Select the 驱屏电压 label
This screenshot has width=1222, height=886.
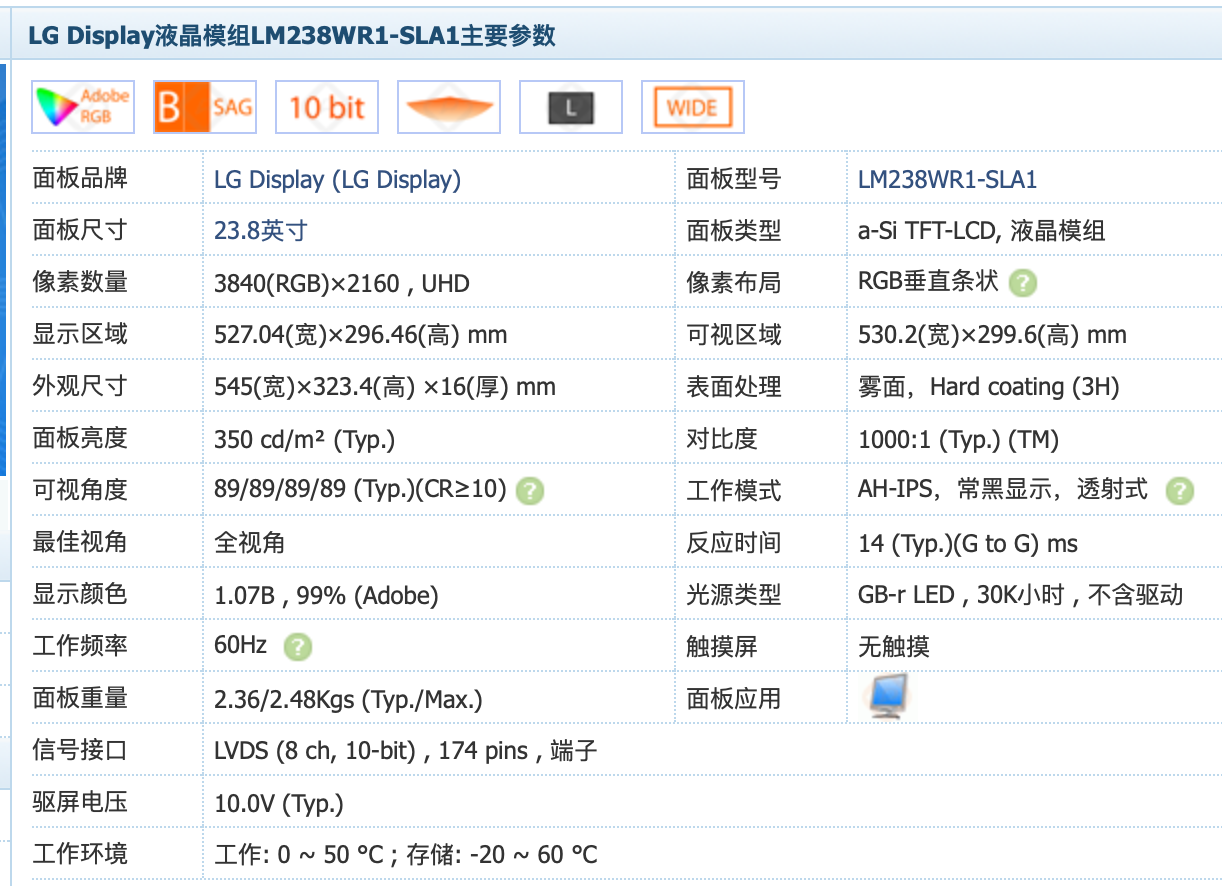click(x=80, y=803)
